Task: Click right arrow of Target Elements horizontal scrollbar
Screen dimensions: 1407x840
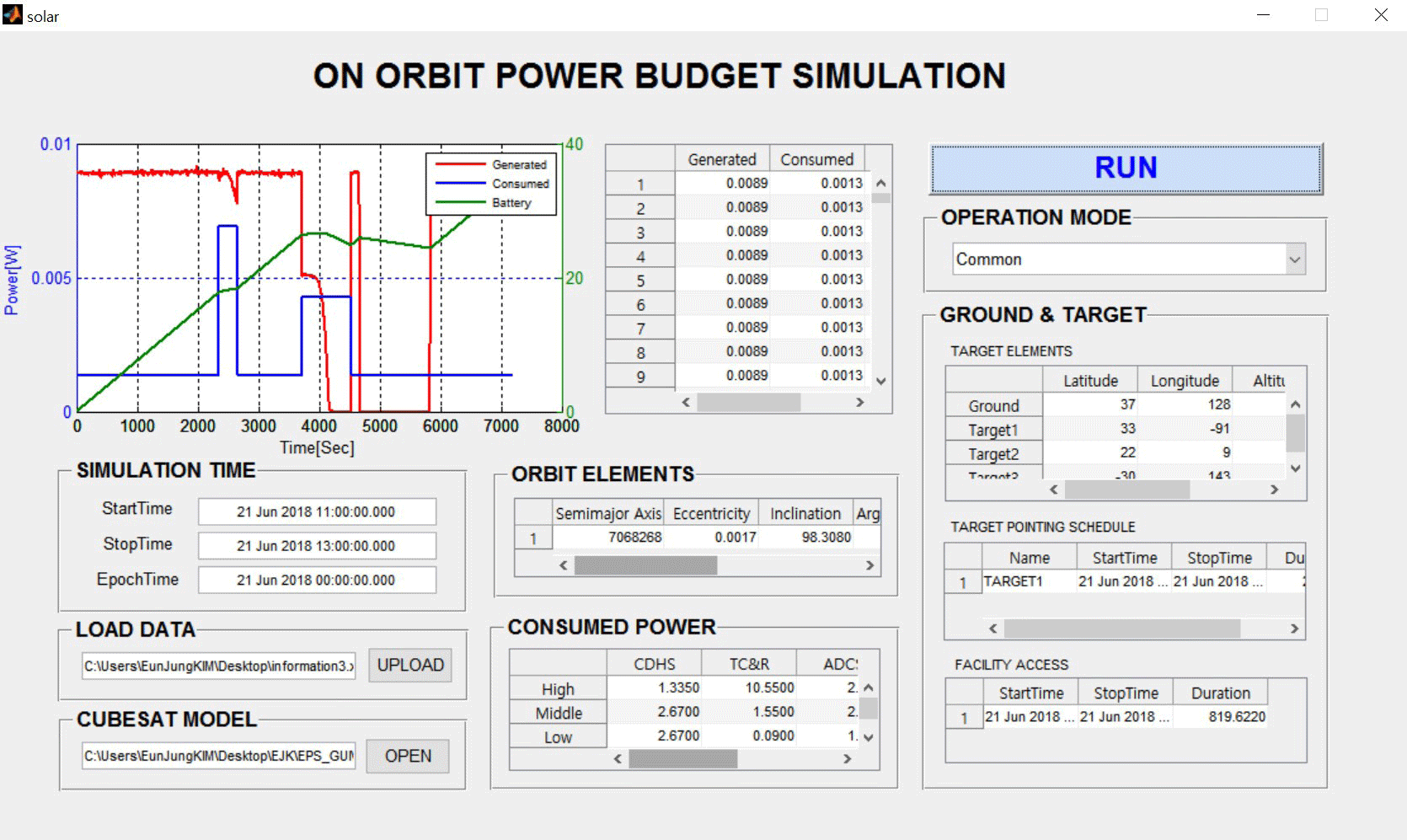Action: [1274, 490]
